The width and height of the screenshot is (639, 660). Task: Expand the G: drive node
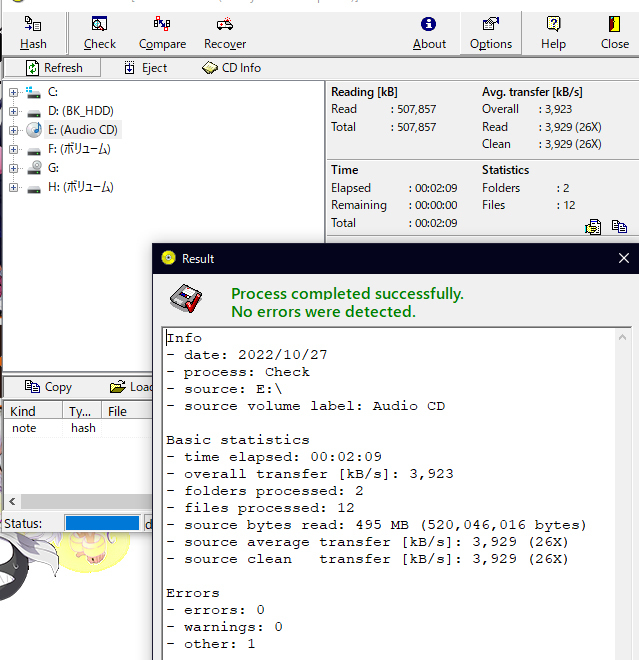point(14,168)
